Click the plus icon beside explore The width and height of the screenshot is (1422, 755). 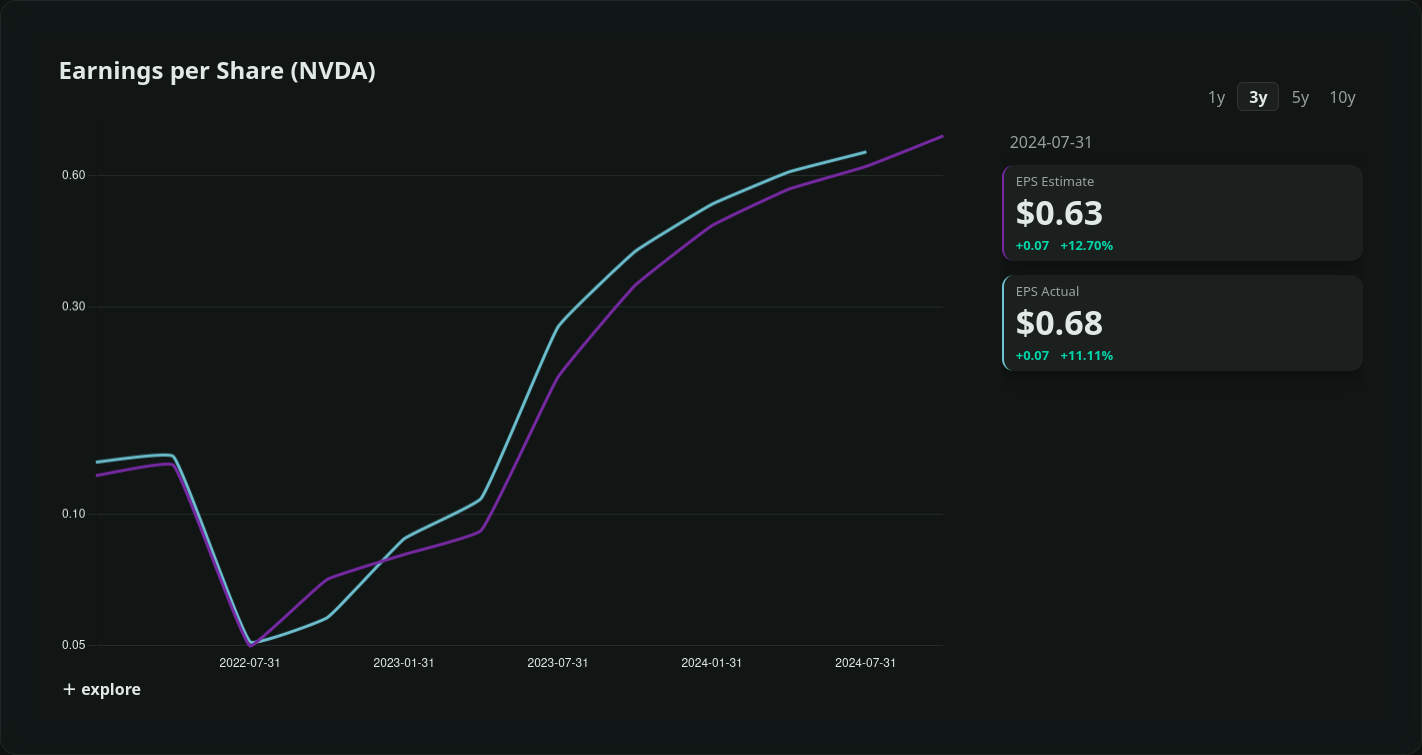[x=69, y=689]
